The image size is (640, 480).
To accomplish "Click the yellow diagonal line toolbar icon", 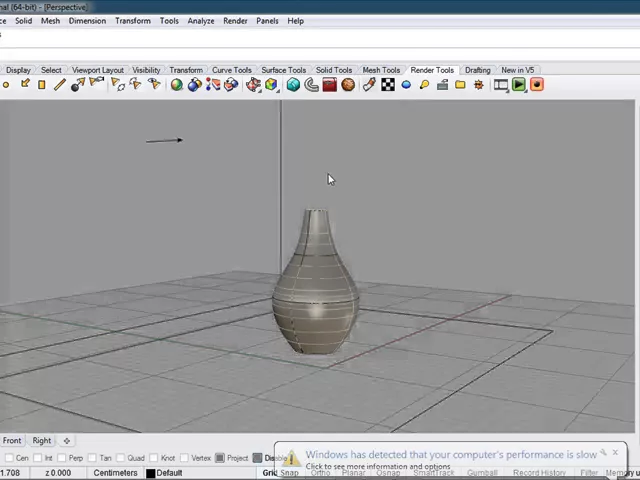I will point(60,85).
